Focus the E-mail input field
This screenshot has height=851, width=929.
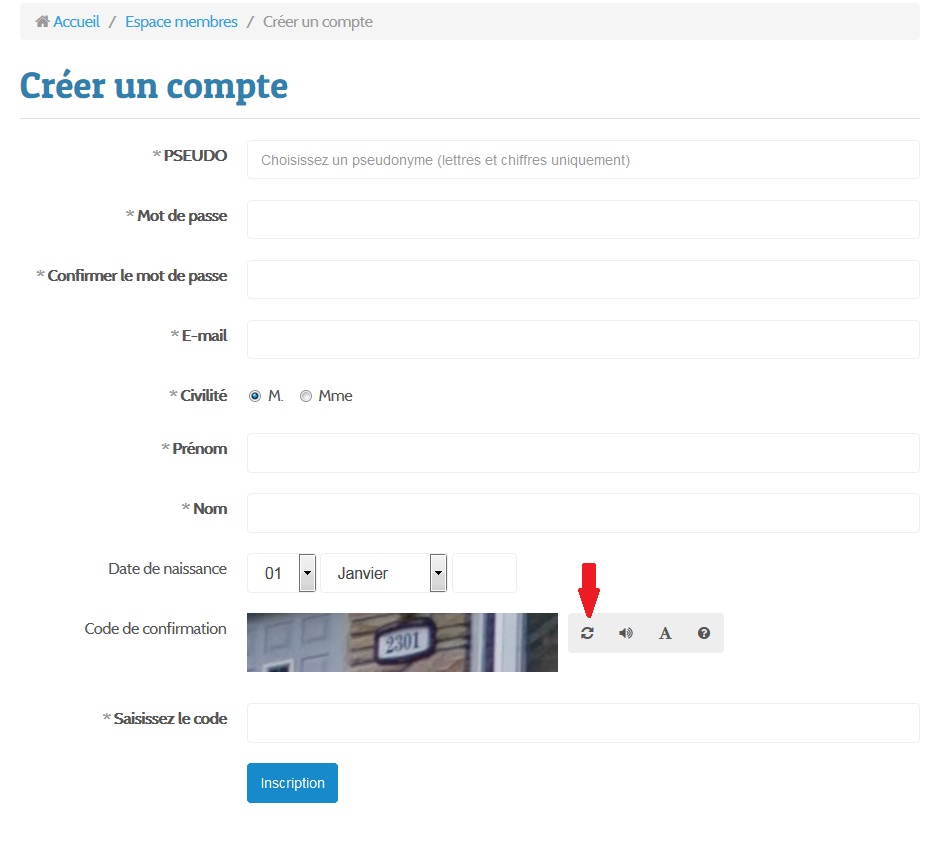pos(583,339)
